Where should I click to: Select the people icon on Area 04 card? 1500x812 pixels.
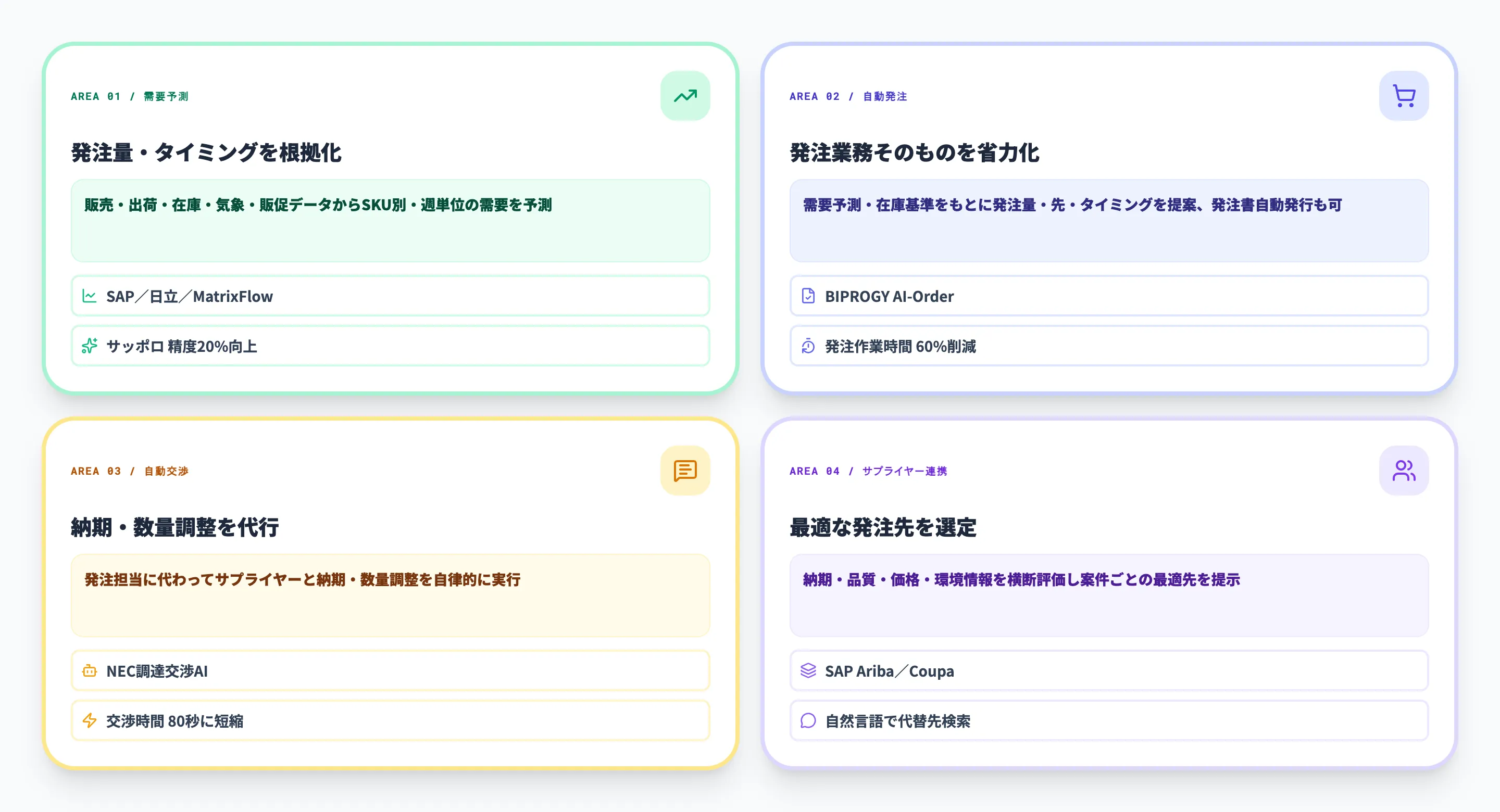tap(1404, 471)
